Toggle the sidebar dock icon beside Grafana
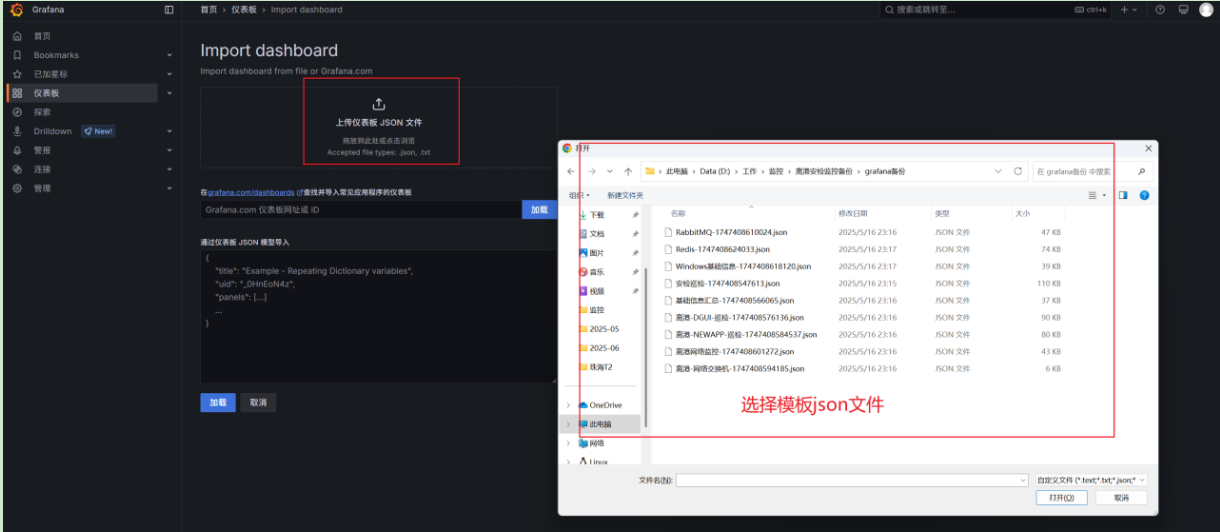 click(x=169, y=10)
